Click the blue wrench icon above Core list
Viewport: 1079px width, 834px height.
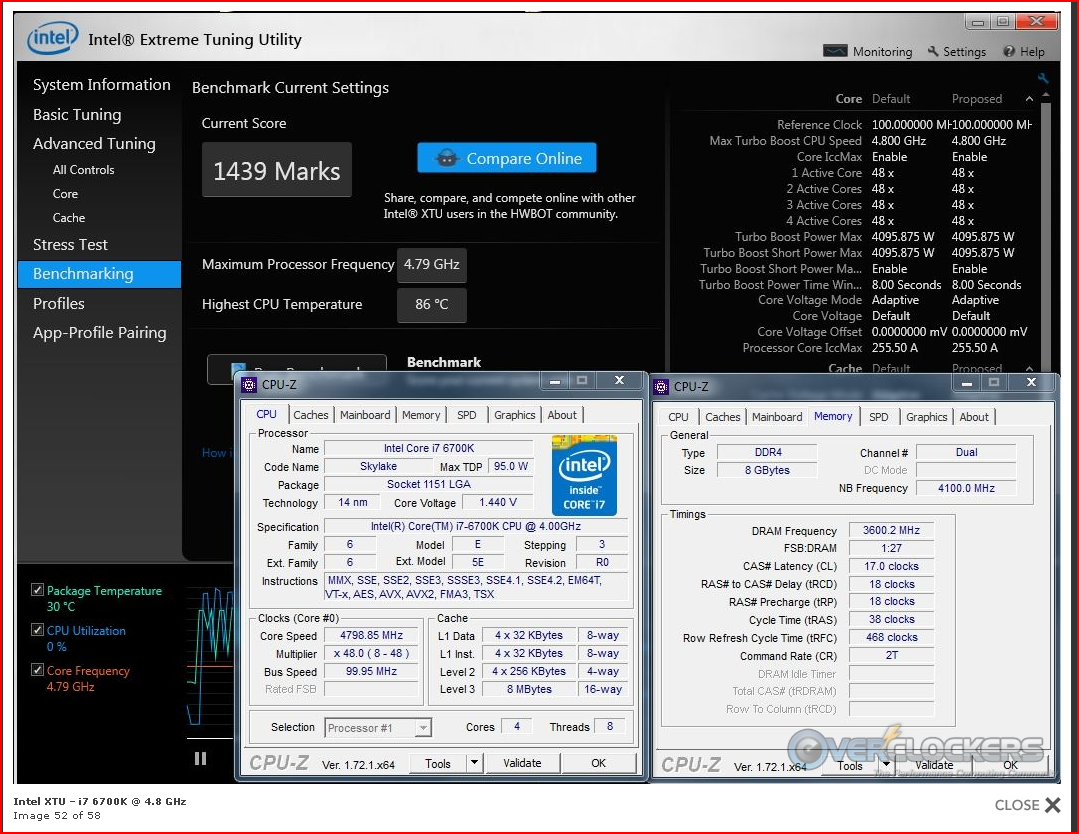tap(1043, 79)
